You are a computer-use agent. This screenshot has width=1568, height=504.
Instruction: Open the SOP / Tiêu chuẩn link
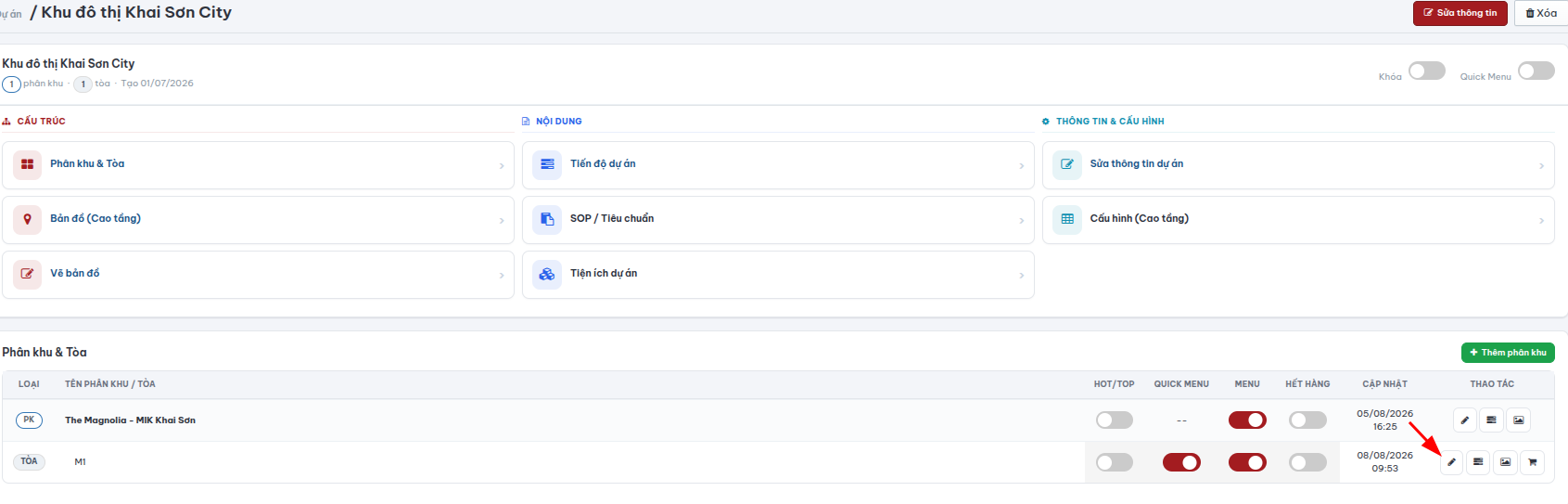(612, 218)
